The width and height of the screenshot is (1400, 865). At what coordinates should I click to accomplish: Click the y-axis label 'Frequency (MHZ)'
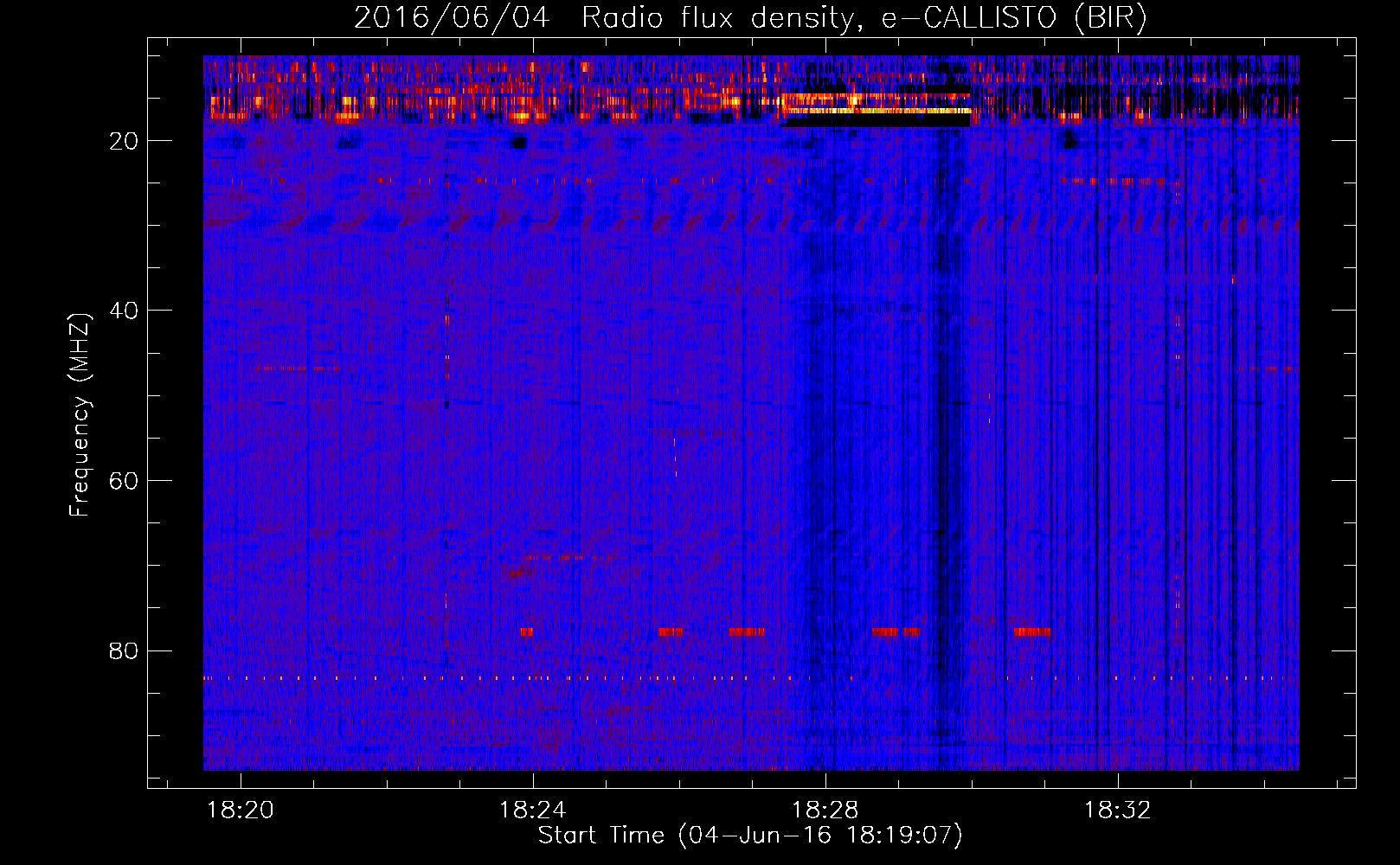tap(80, 415)
